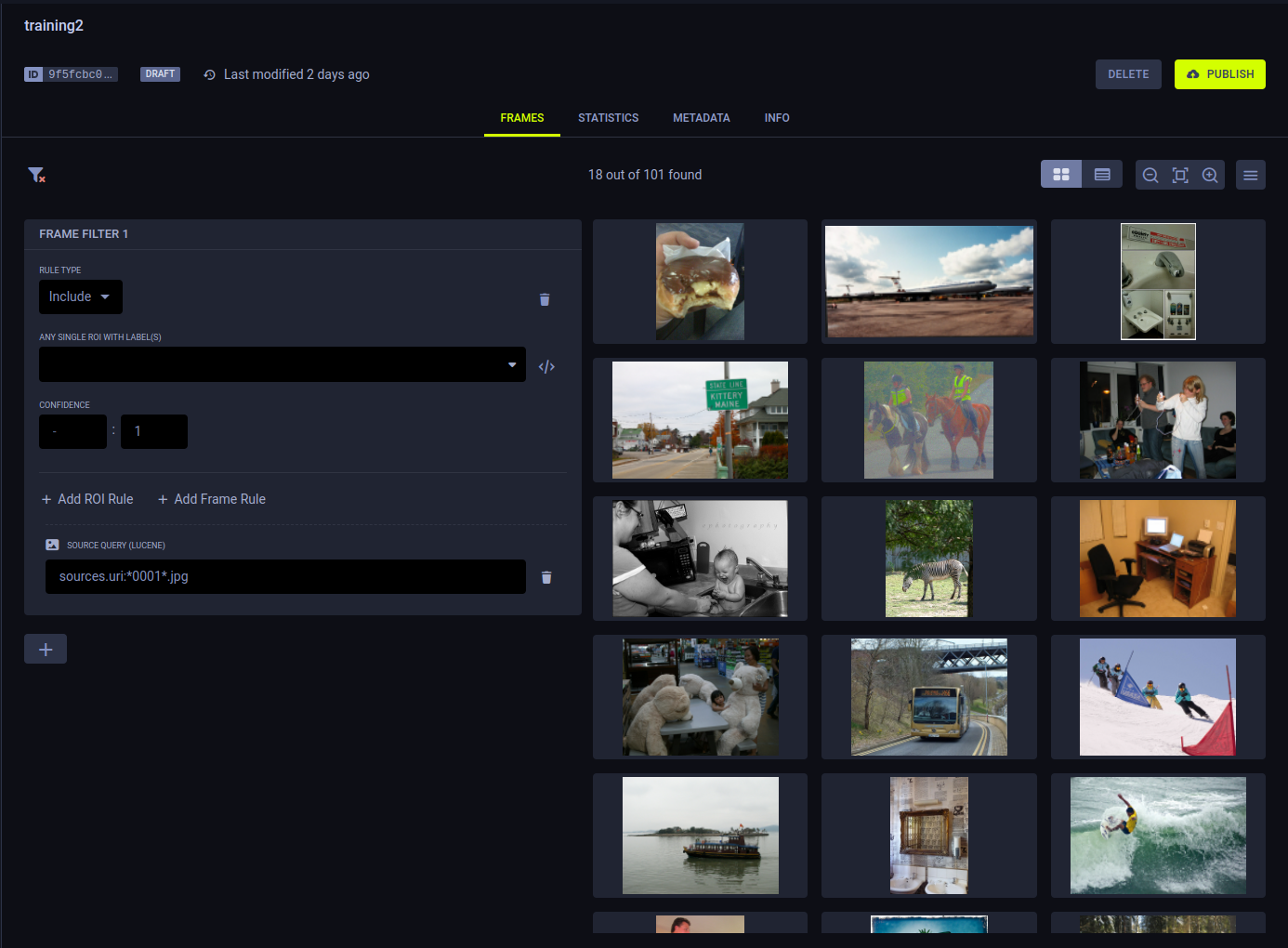Open the Include rule type dropdown
This screenshot has height=948, width=1288.
[x=80, y=297]
